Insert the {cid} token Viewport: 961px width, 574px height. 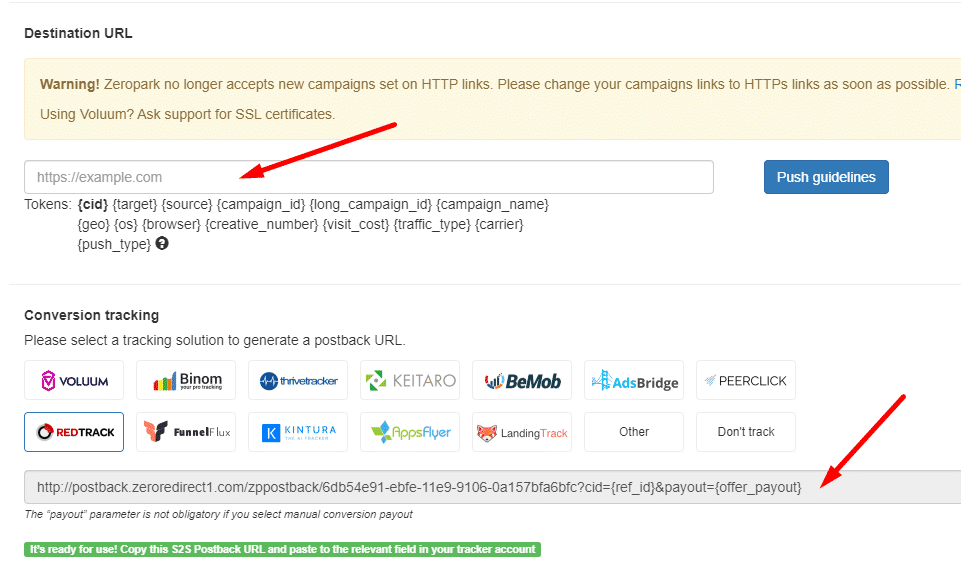point(92,204)
